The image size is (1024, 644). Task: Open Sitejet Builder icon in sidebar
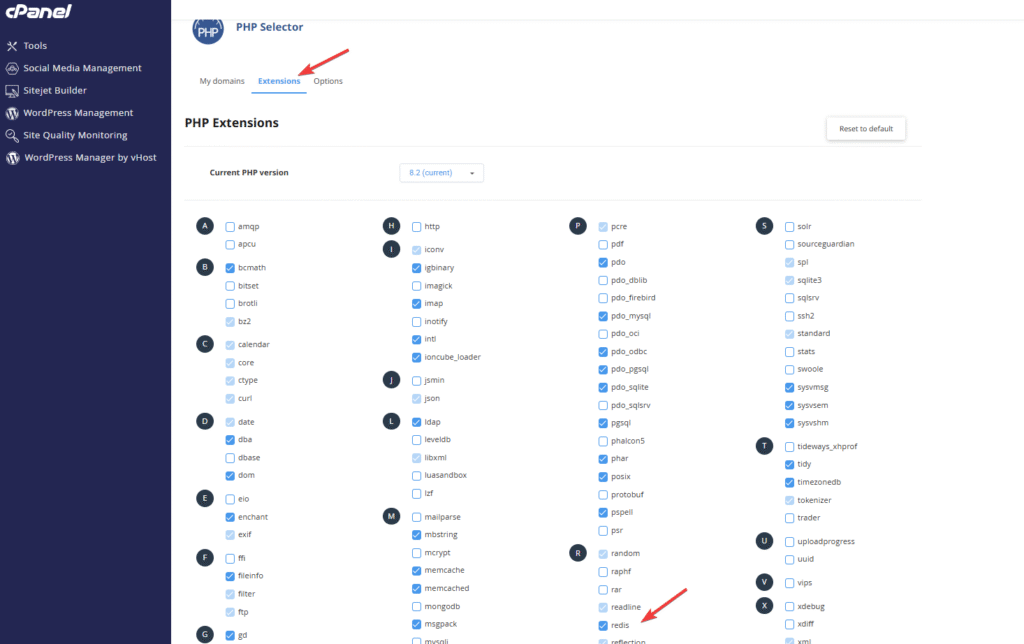point(13,91)
